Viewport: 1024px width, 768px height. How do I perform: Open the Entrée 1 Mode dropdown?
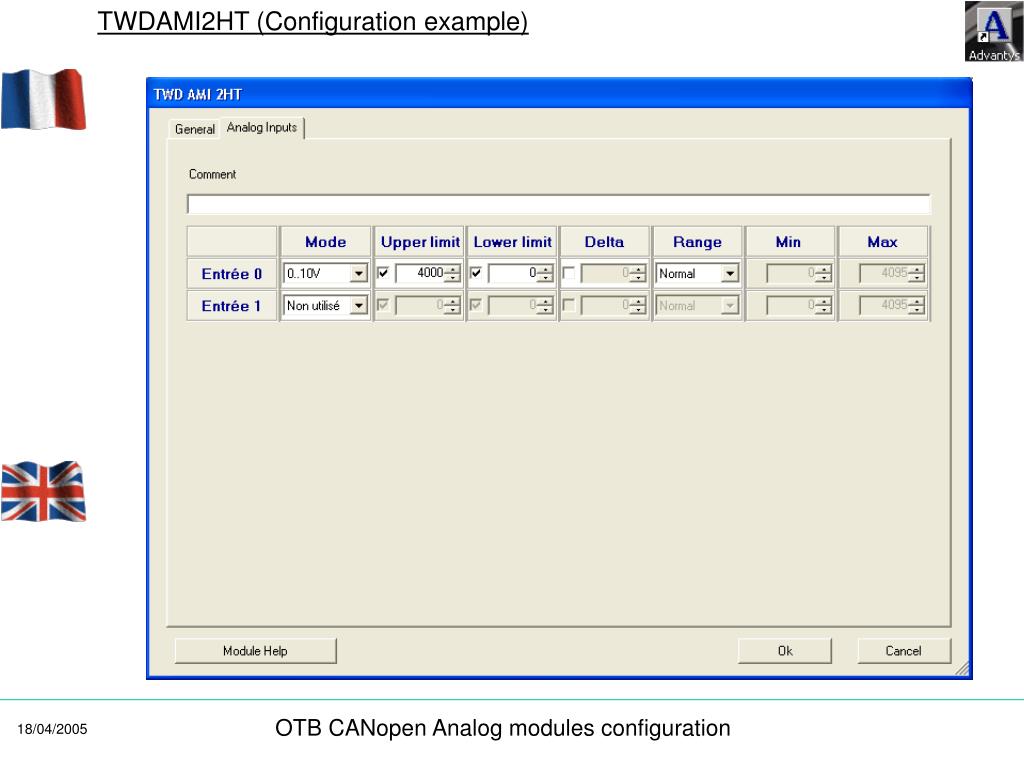(359, 306)
